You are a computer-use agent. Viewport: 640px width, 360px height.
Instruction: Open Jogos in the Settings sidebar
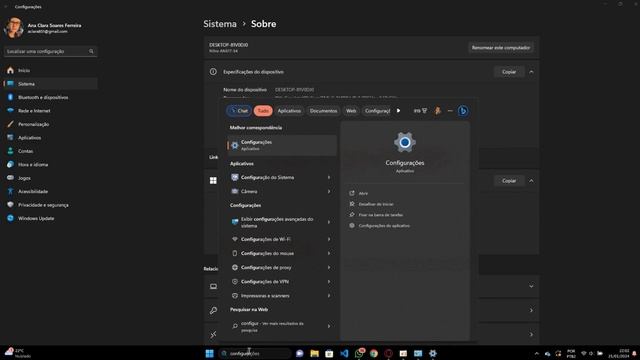tap(51, 178)
